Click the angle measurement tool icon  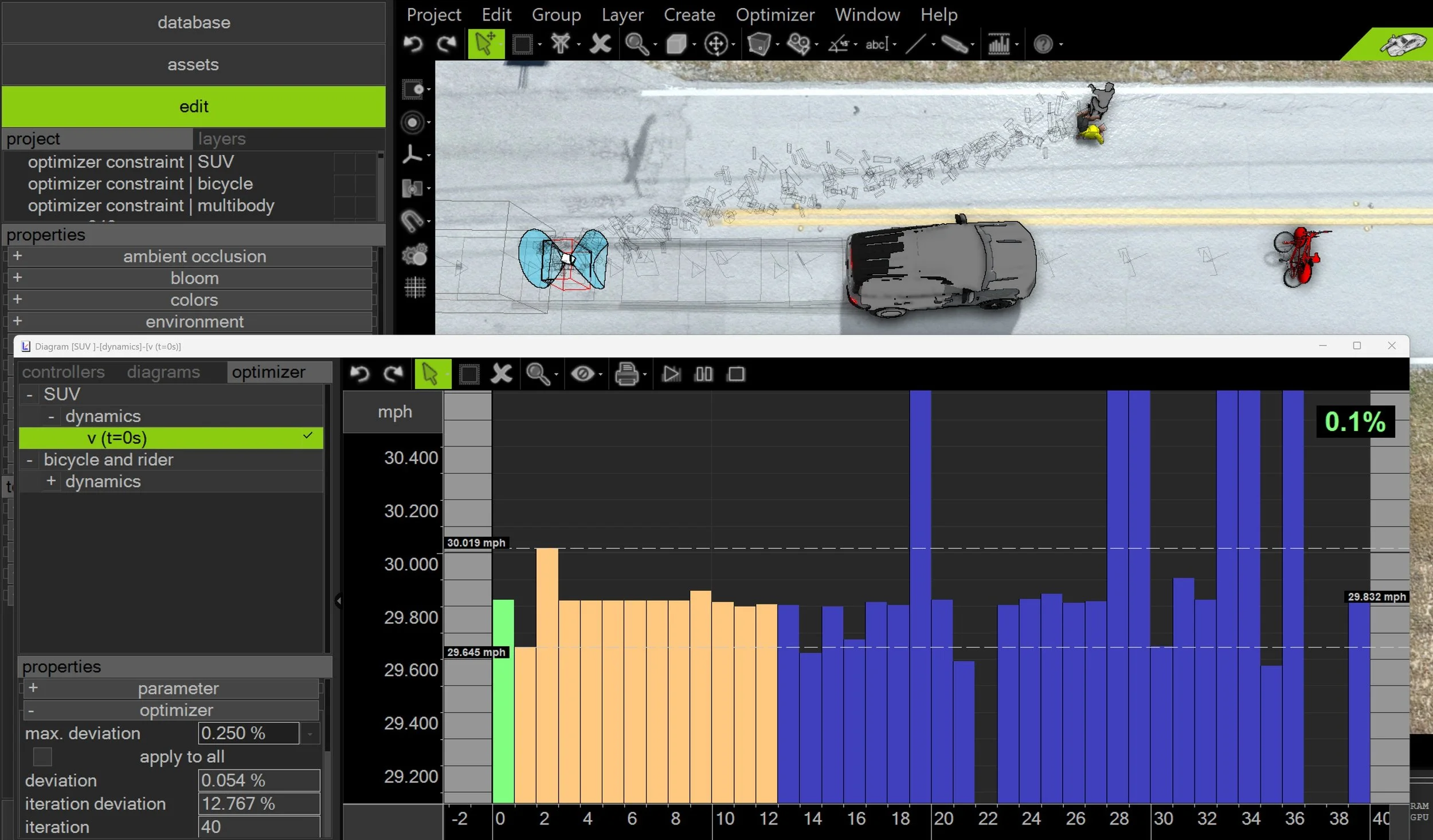pos(838,44)
